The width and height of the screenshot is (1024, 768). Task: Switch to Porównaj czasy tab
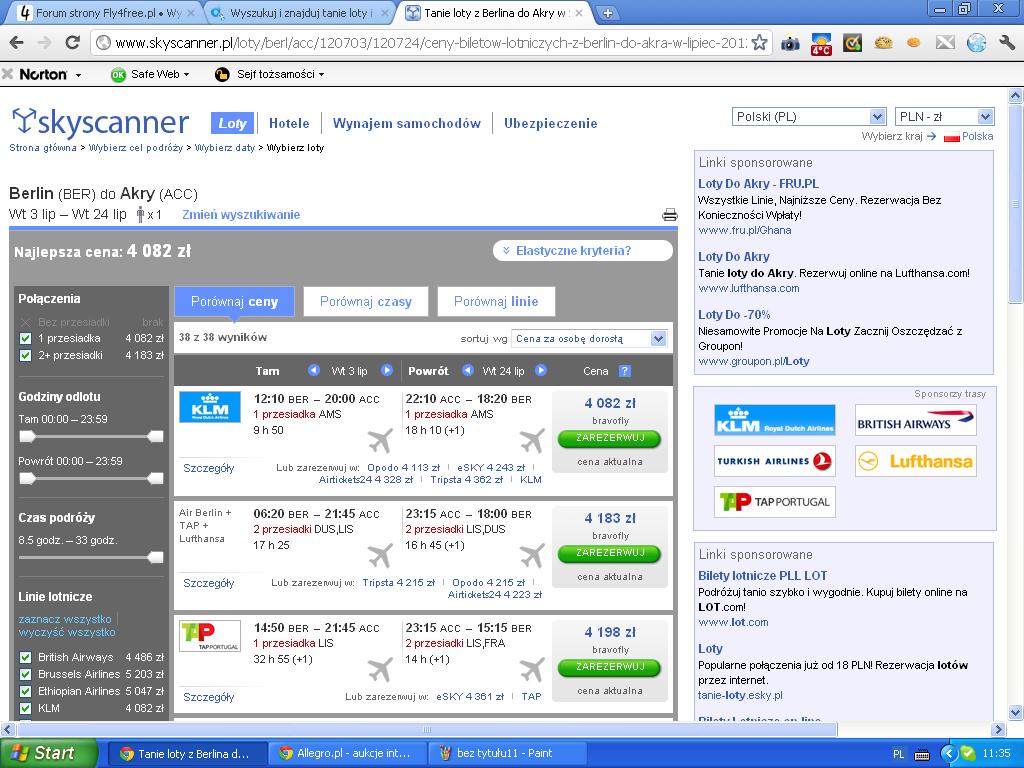(366, 302)
